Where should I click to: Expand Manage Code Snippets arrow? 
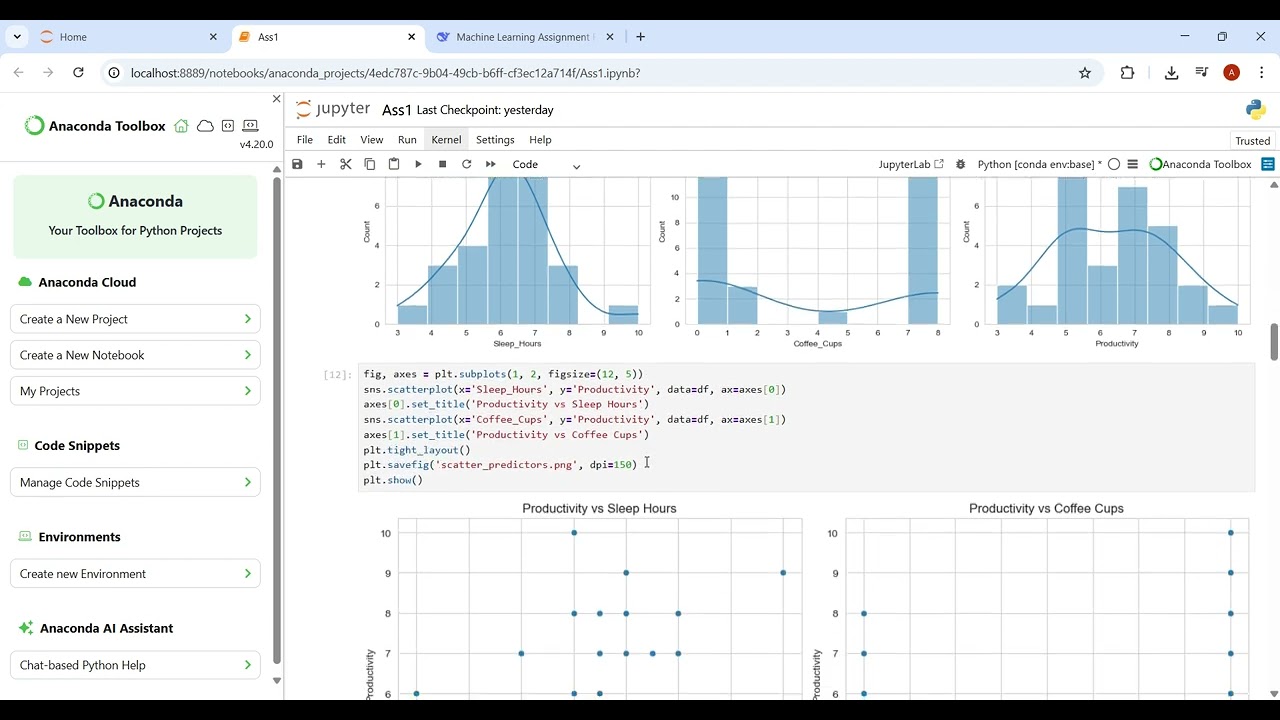tap(248, 482)
